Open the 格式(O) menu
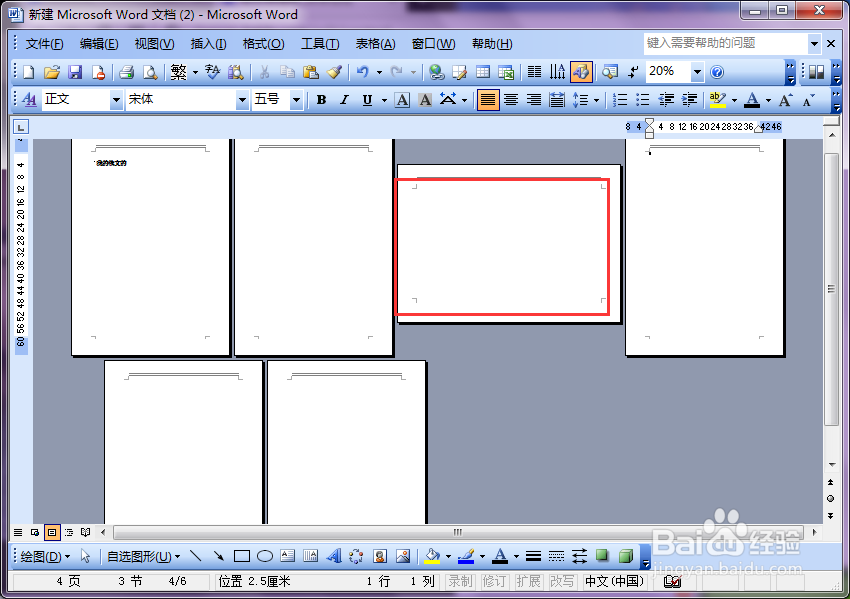This screenshot has height=599, width=850. click(263, 44)
